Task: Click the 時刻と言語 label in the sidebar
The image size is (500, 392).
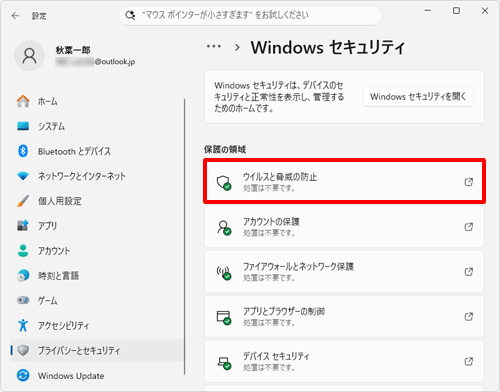Action: tap(58, 276)
